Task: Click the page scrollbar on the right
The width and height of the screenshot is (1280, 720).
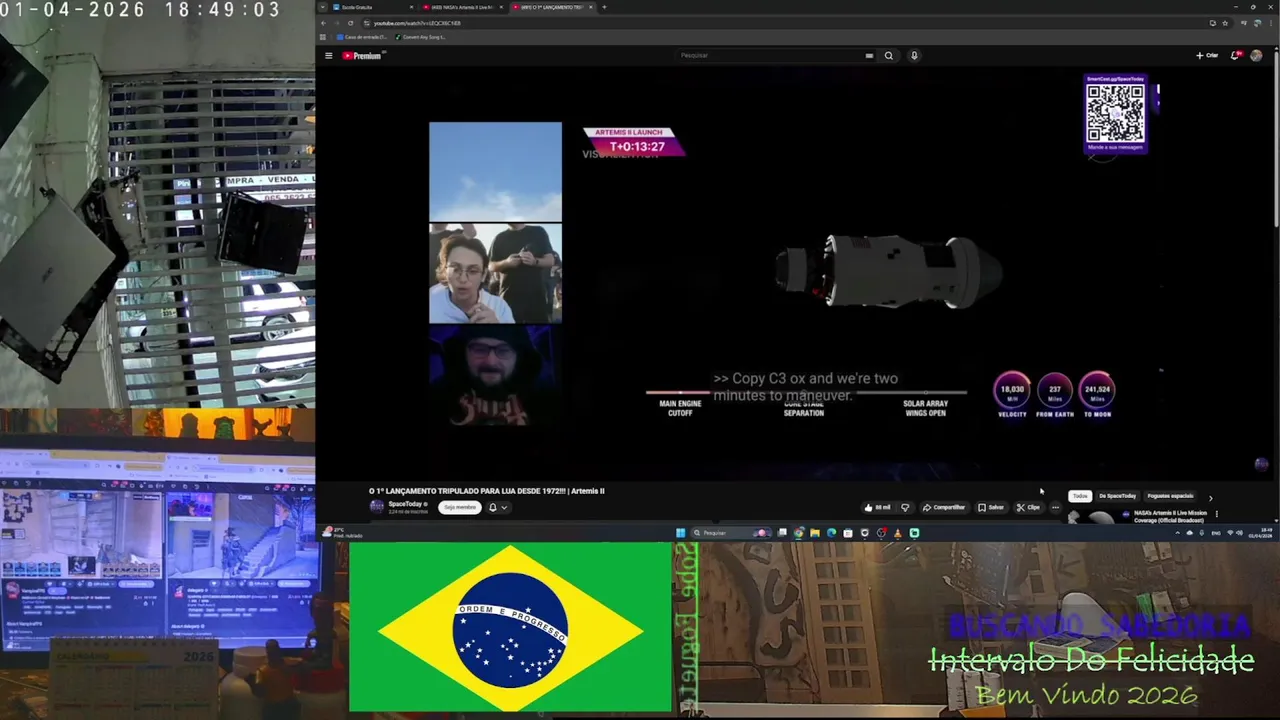Action: pyautogui.click(x=1276, y=140)
